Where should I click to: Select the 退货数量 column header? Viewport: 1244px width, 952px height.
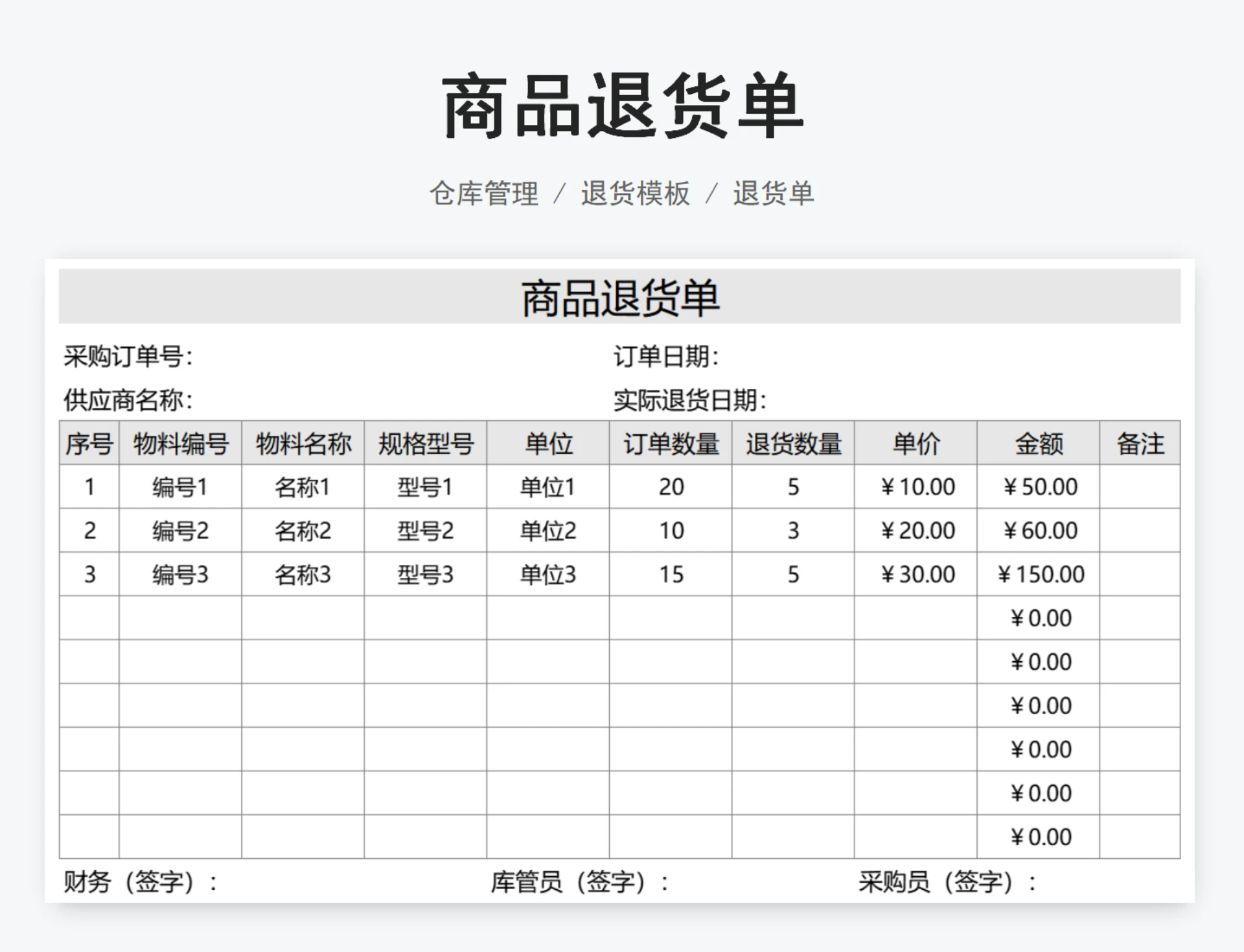[x=793, y=444]
